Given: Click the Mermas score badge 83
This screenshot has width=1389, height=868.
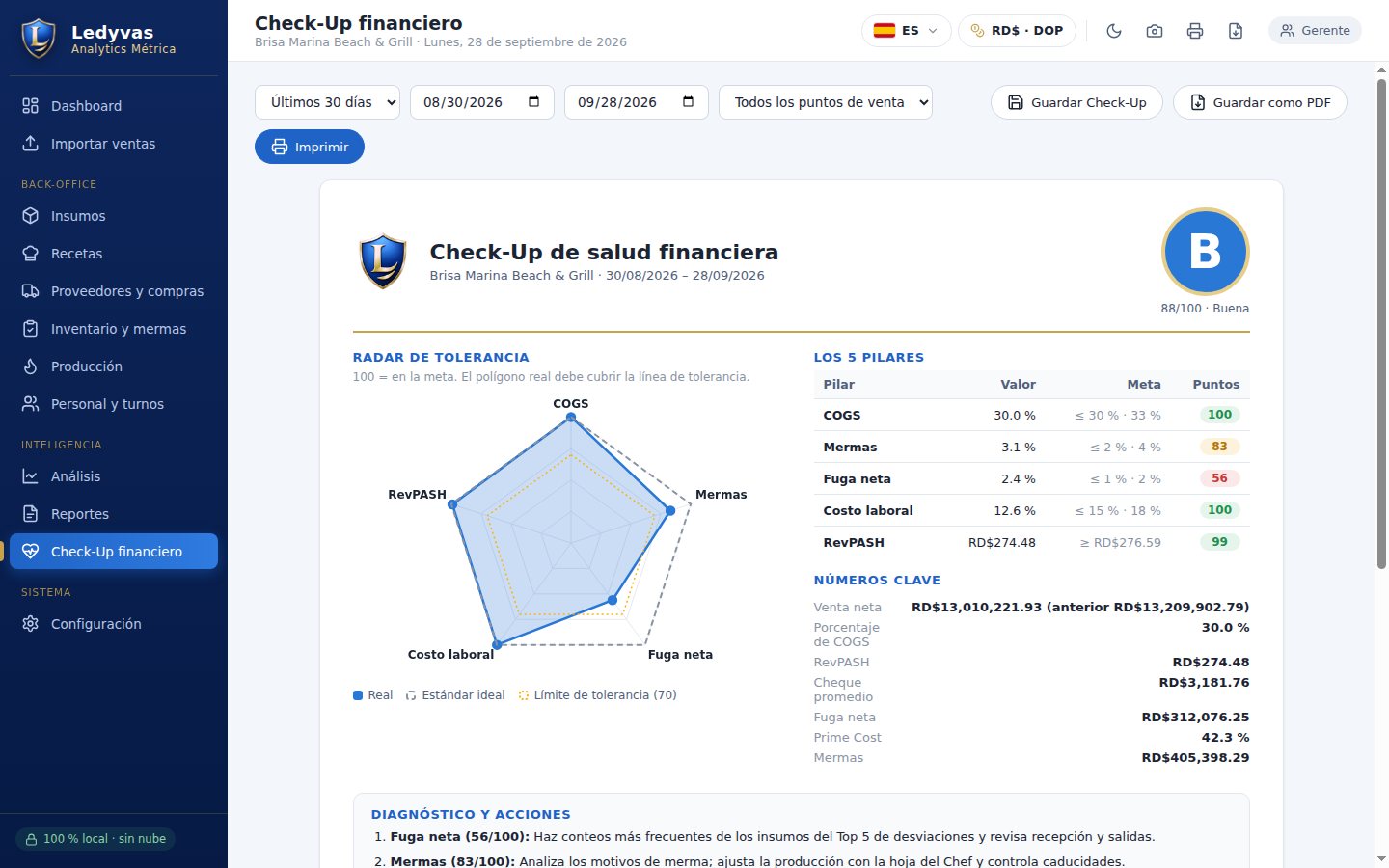Looking at the screenshot, I should 1219,447.
